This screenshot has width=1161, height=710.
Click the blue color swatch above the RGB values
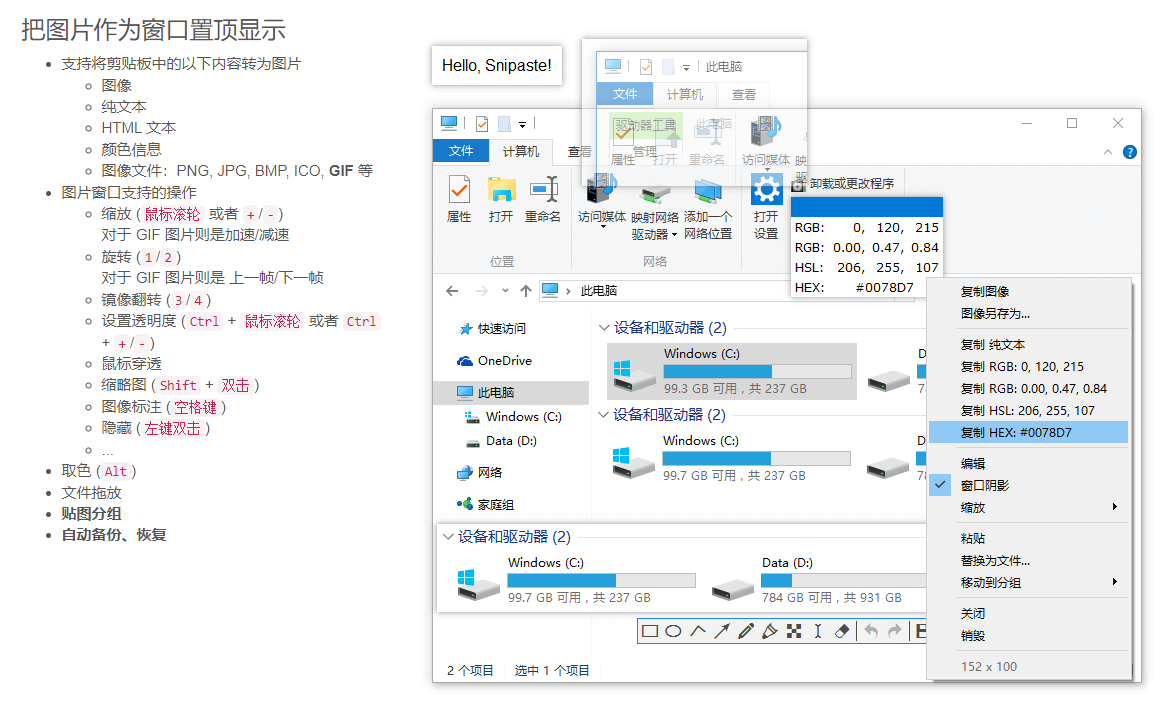pos(866,206)
